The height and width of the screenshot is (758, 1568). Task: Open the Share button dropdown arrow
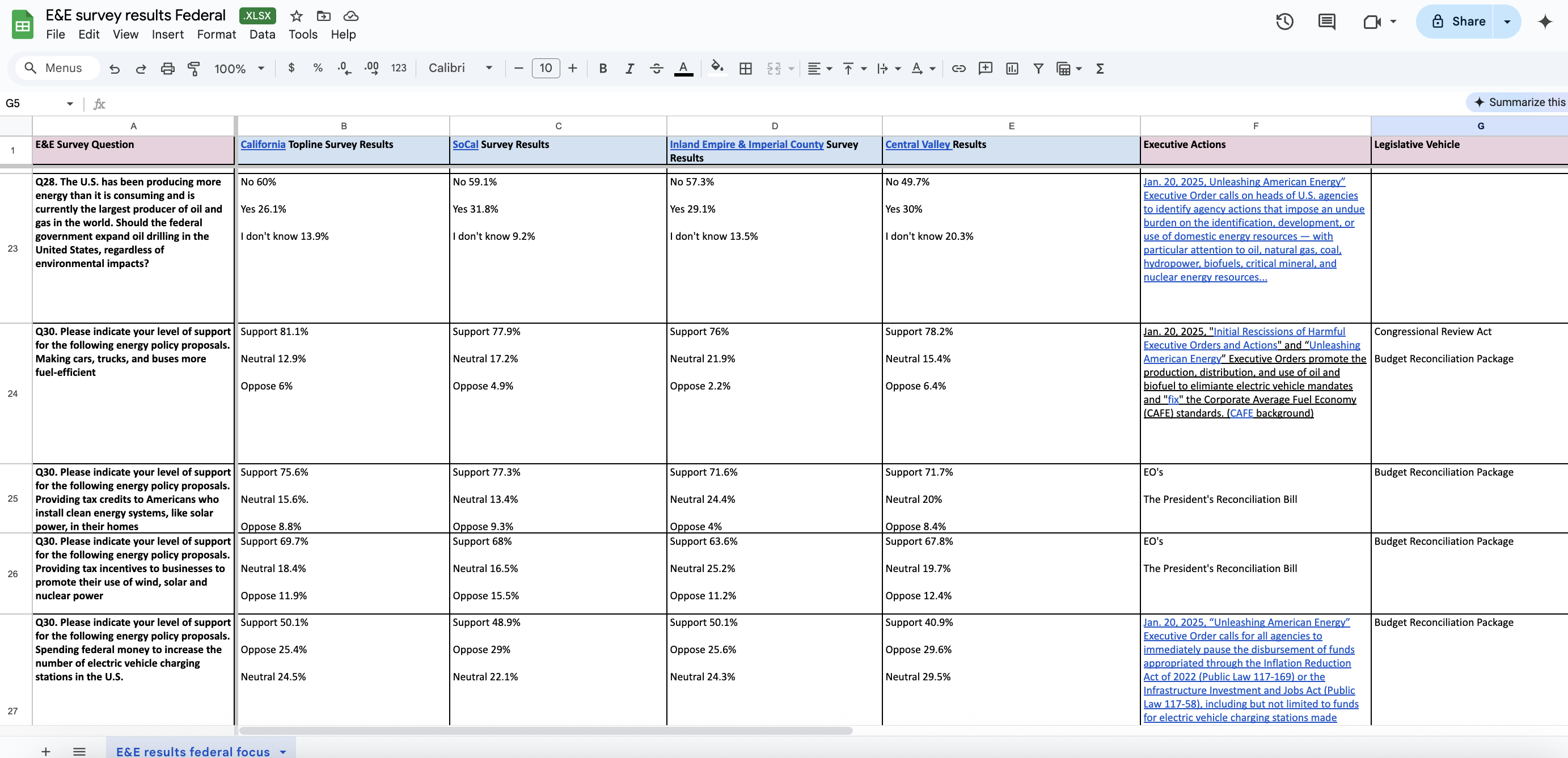(1507, 22)
